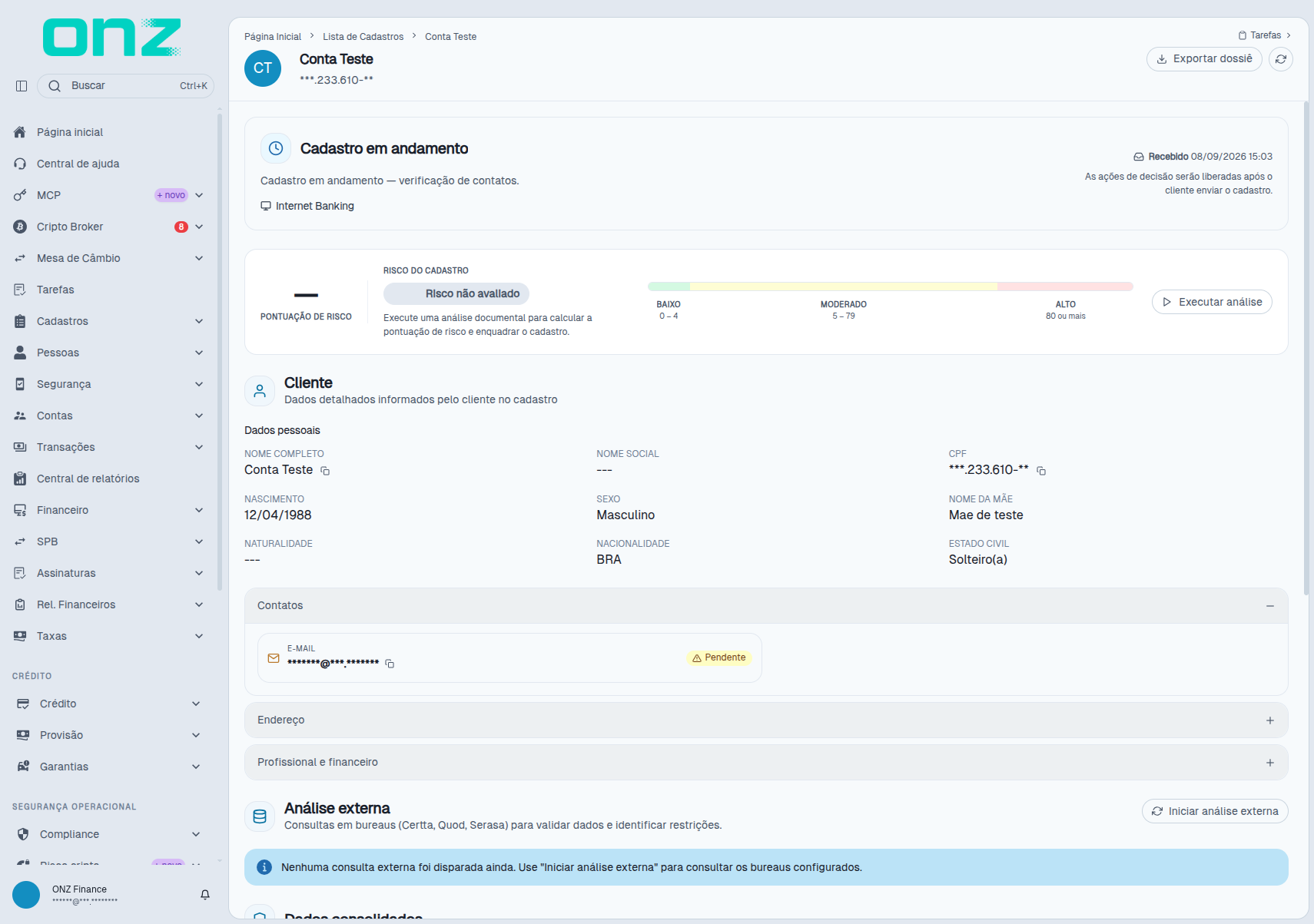This screenshot has width=1314, height=924.
Task: Click the Buscar search field
Action: [x=125, y=86]
